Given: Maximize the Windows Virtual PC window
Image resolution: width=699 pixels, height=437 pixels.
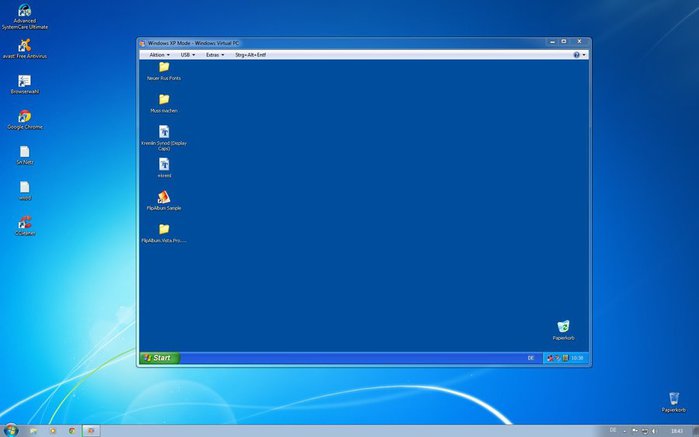Looking at the screenshot, I should (x=563, y=41).
